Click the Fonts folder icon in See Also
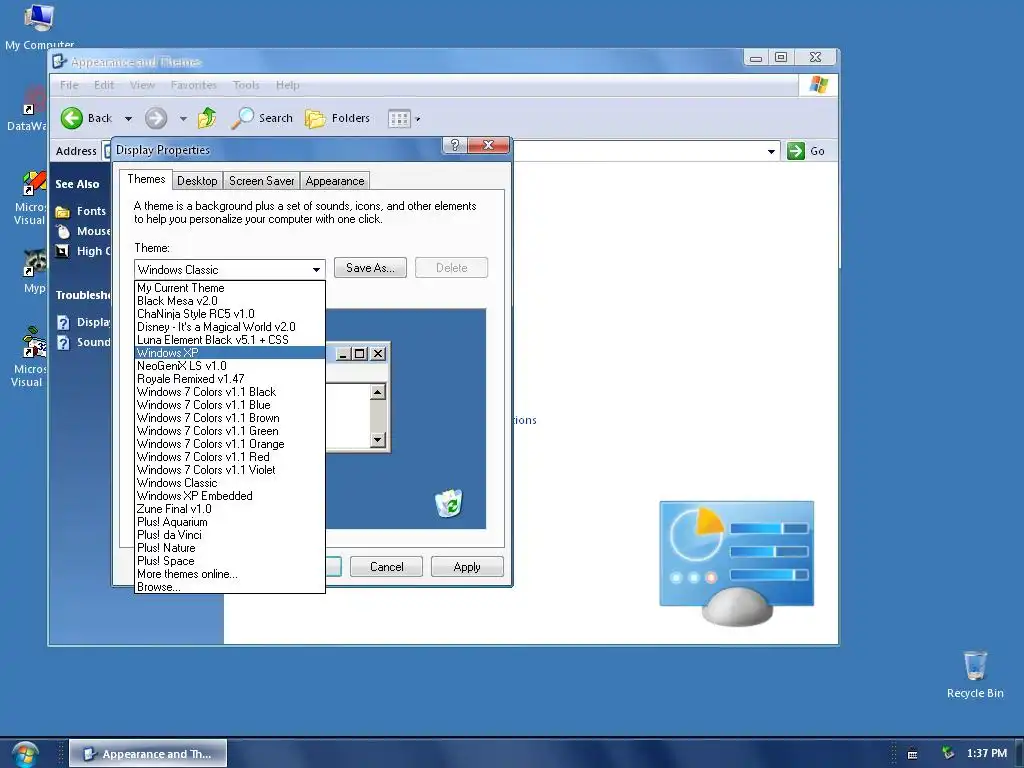Viewport: 1024px width, 768px height. (x=63, y=212)
